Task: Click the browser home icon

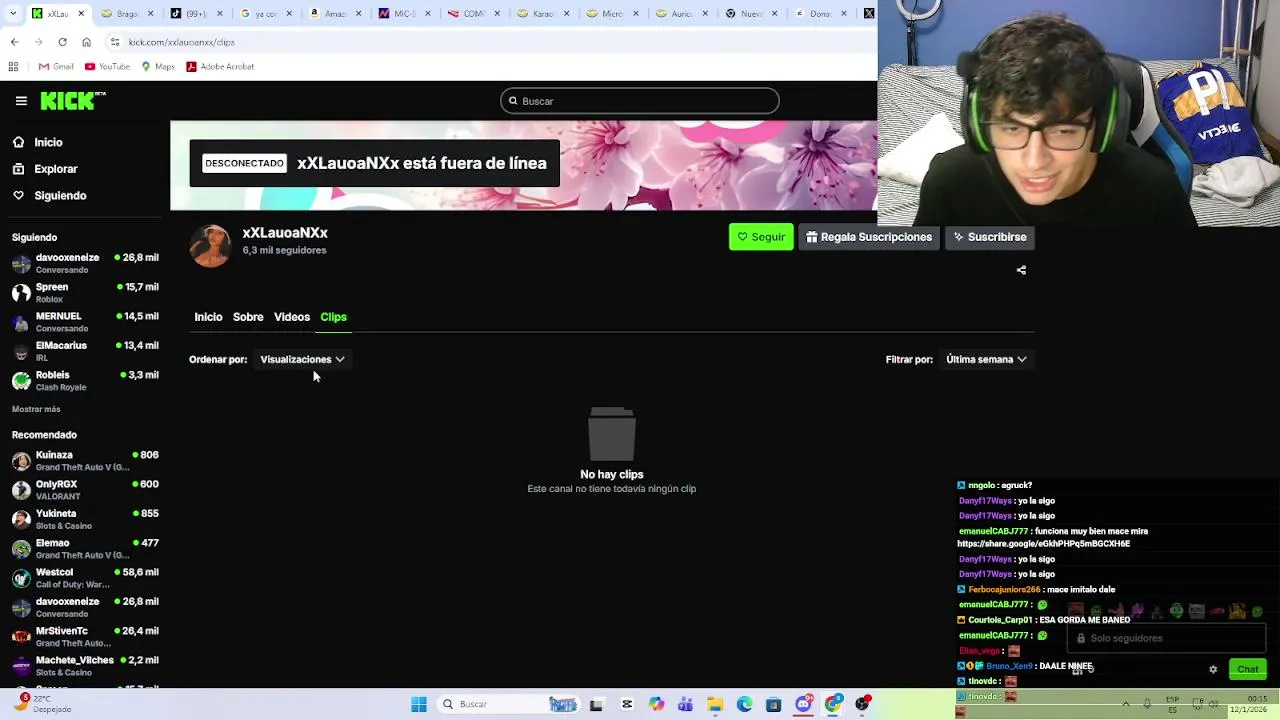Action: point(86,42)
